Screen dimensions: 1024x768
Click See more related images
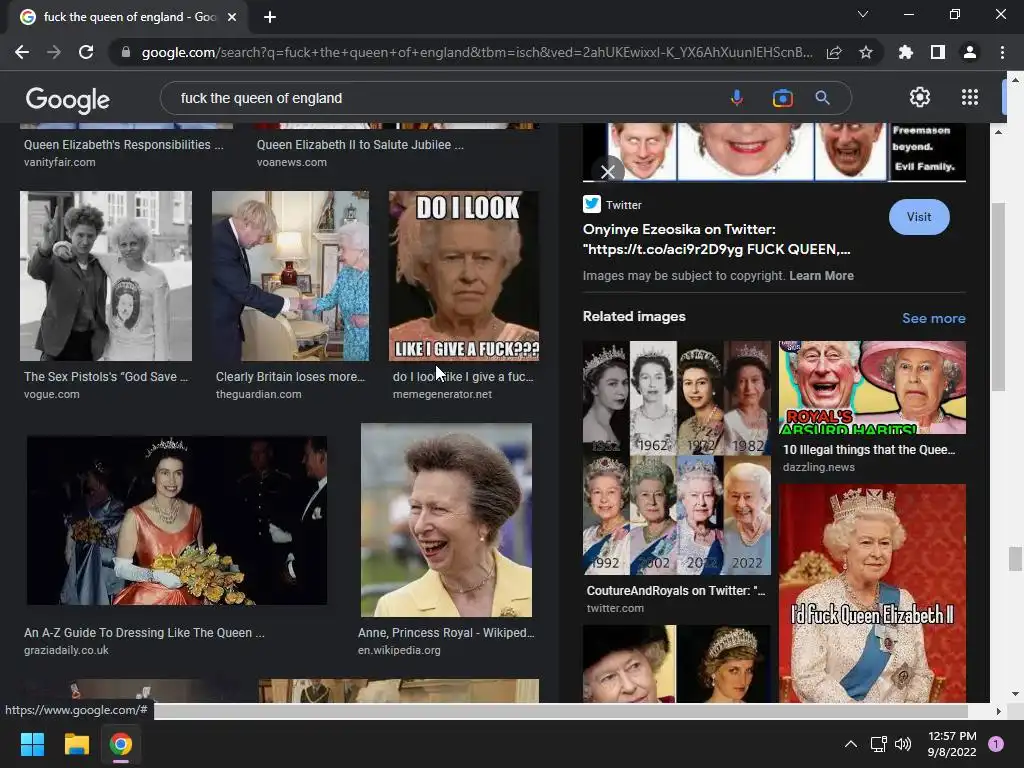933,318
